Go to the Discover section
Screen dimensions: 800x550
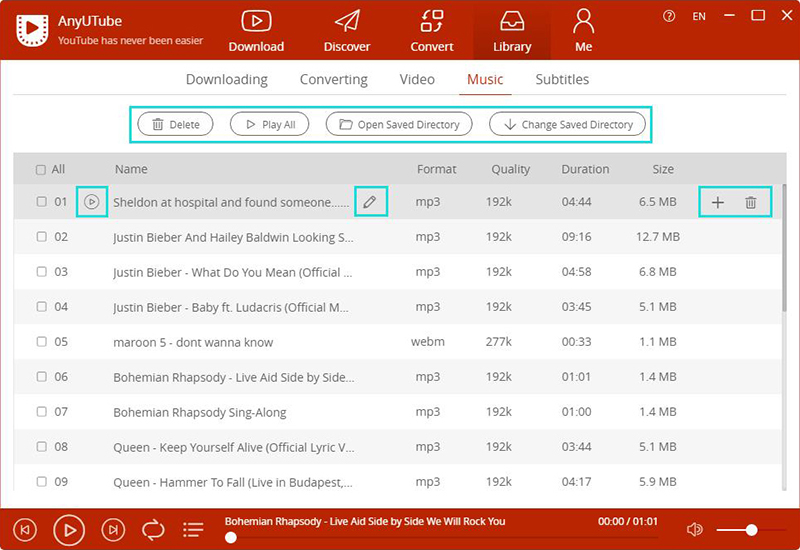[347, 31]
